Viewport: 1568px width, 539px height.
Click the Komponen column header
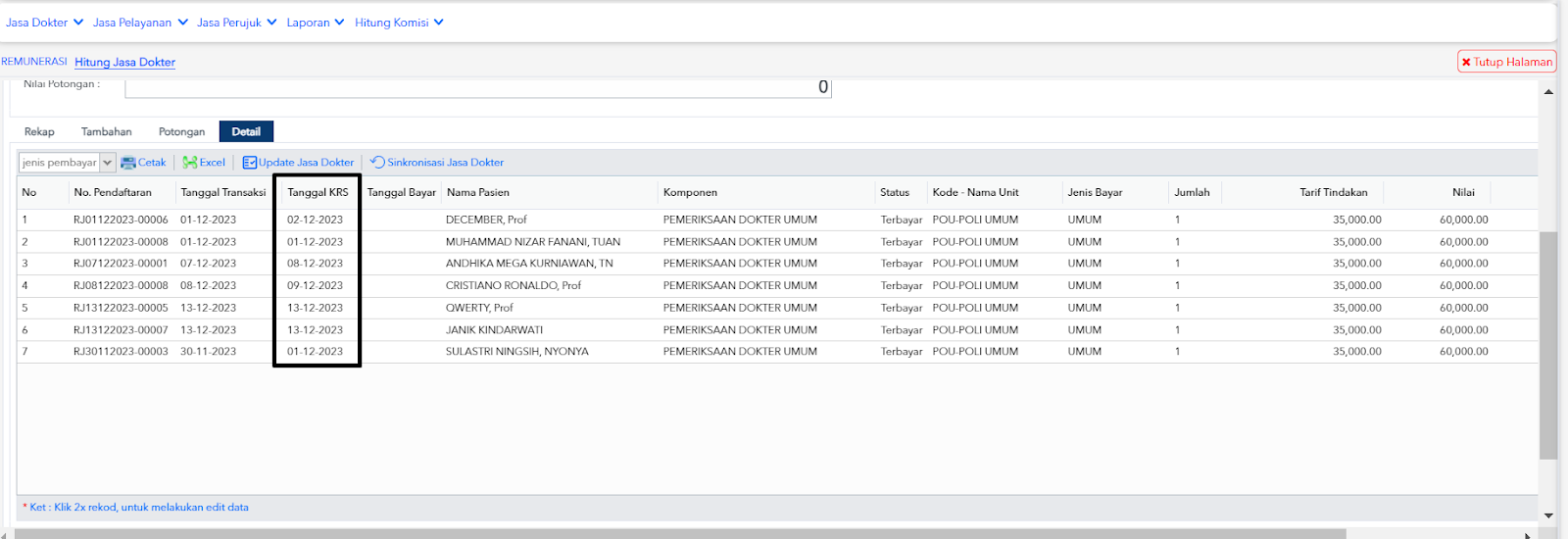690,193
